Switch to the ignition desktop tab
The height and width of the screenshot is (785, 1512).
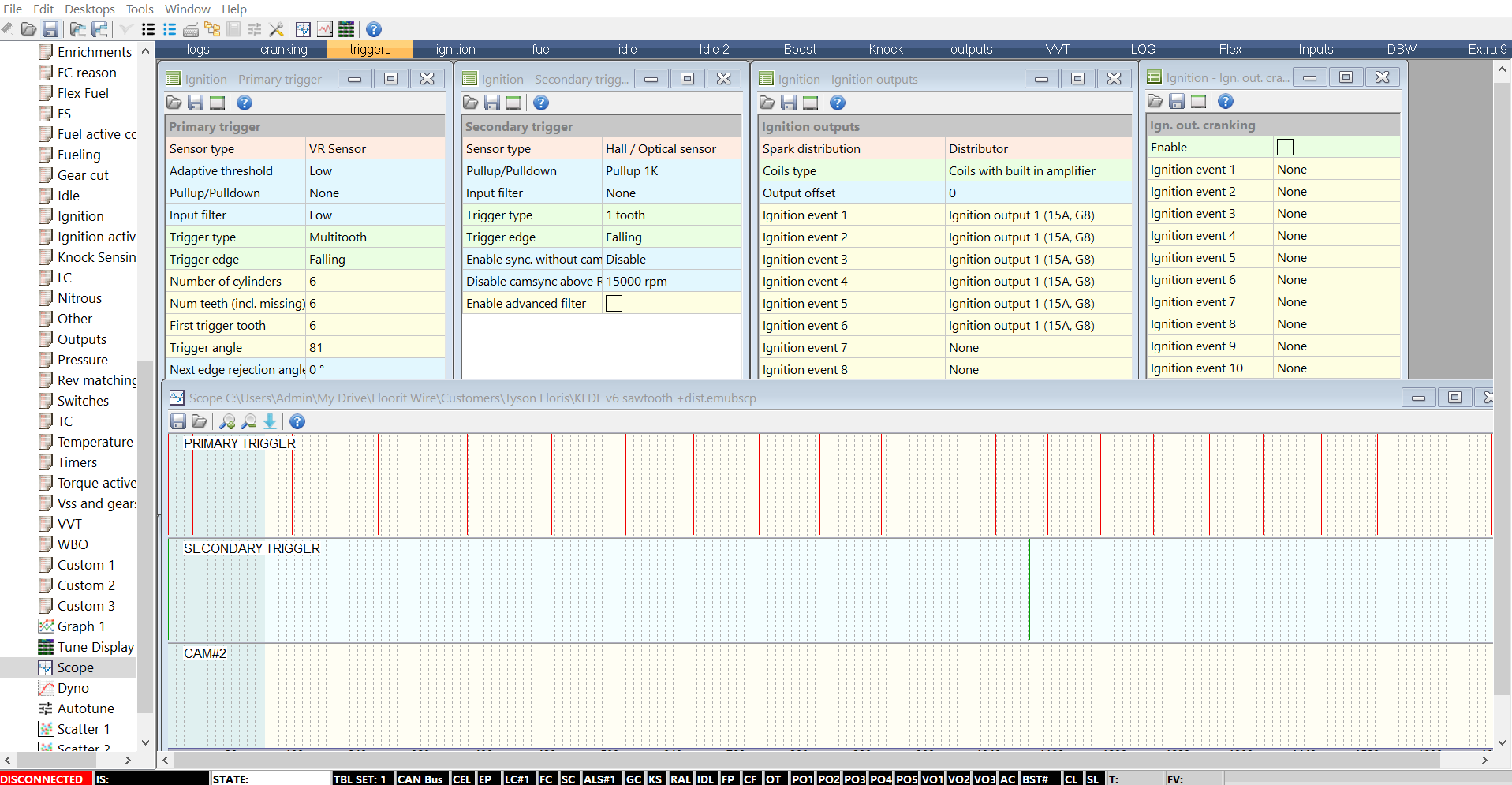coord(455,49)
